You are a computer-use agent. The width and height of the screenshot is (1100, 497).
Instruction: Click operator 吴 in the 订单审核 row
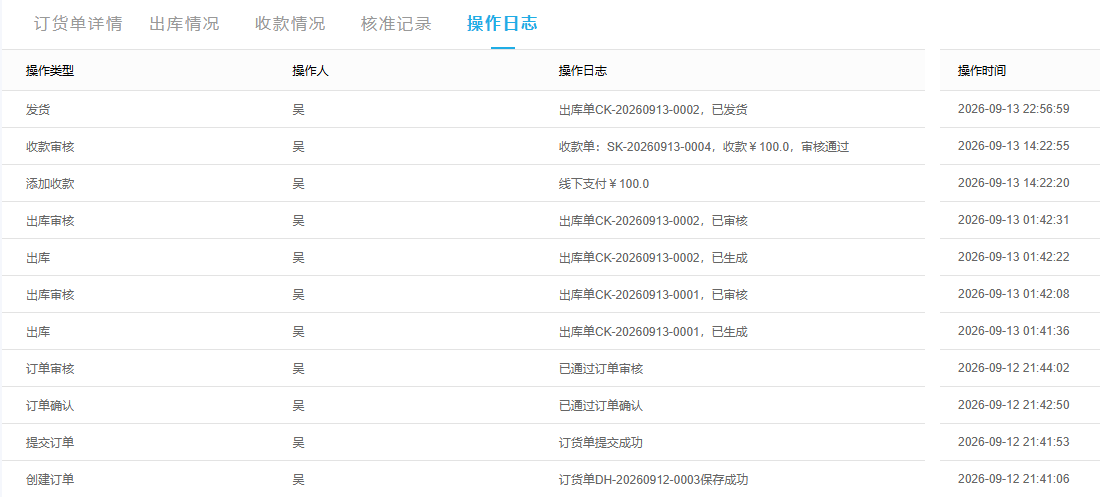point(299,369)
